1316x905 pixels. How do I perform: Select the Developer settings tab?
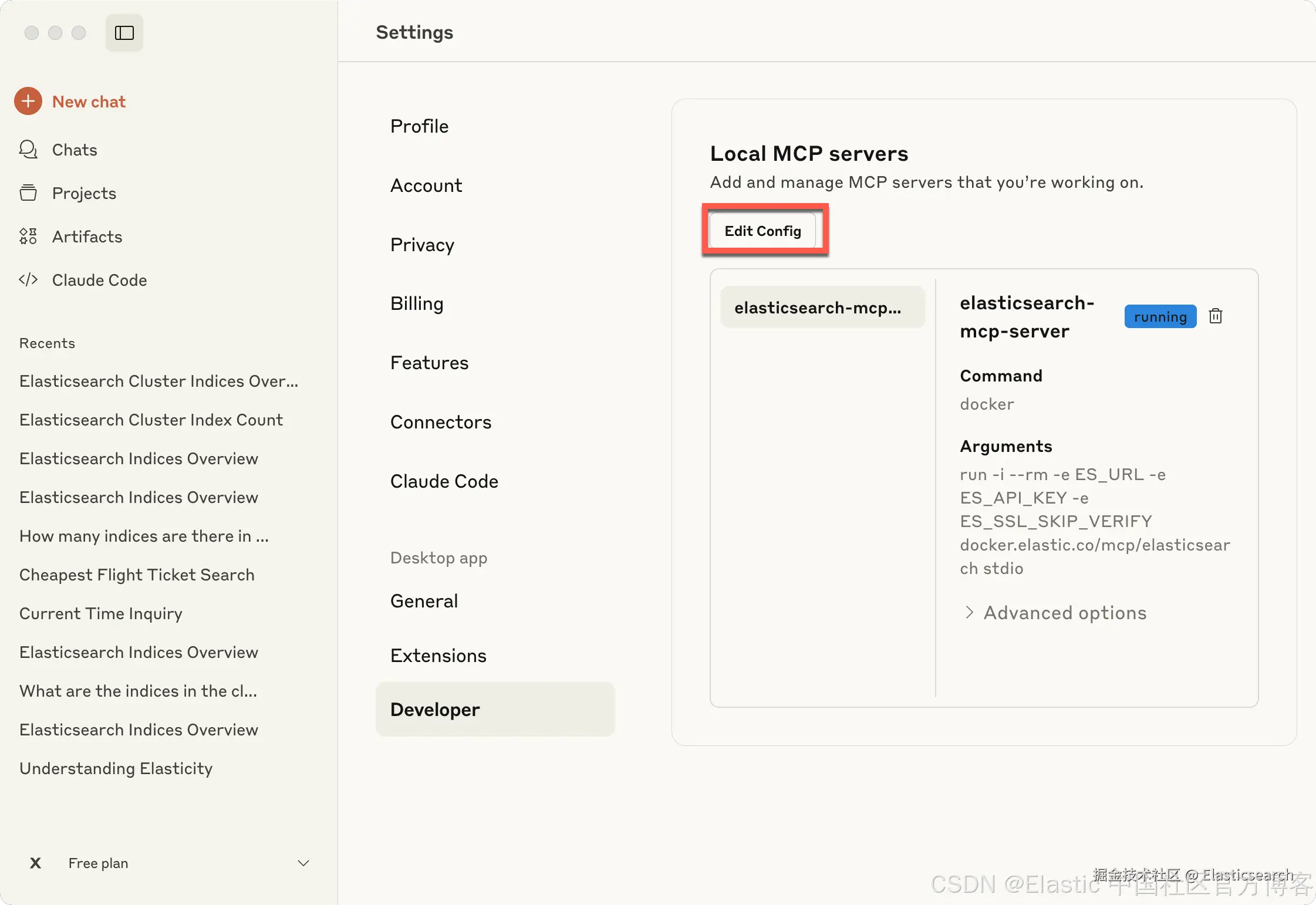[495, 710]
